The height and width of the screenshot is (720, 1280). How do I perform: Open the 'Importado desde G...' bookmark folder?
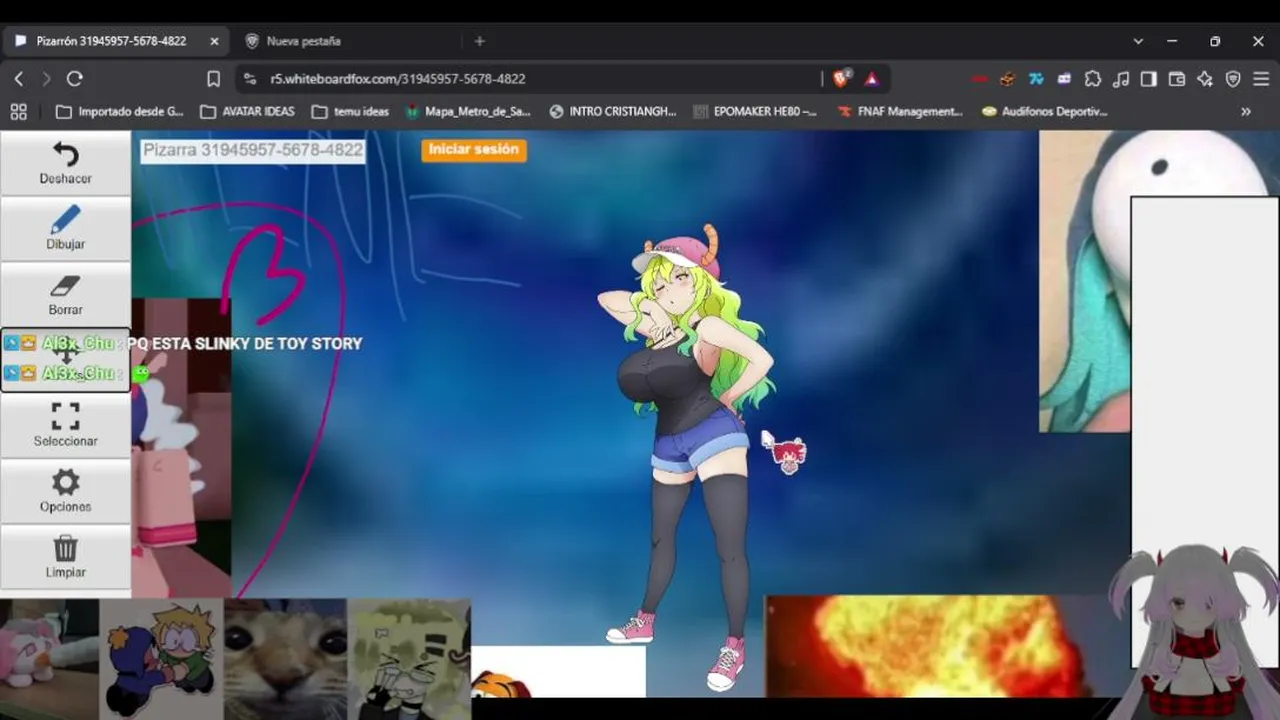click(120, 112)
